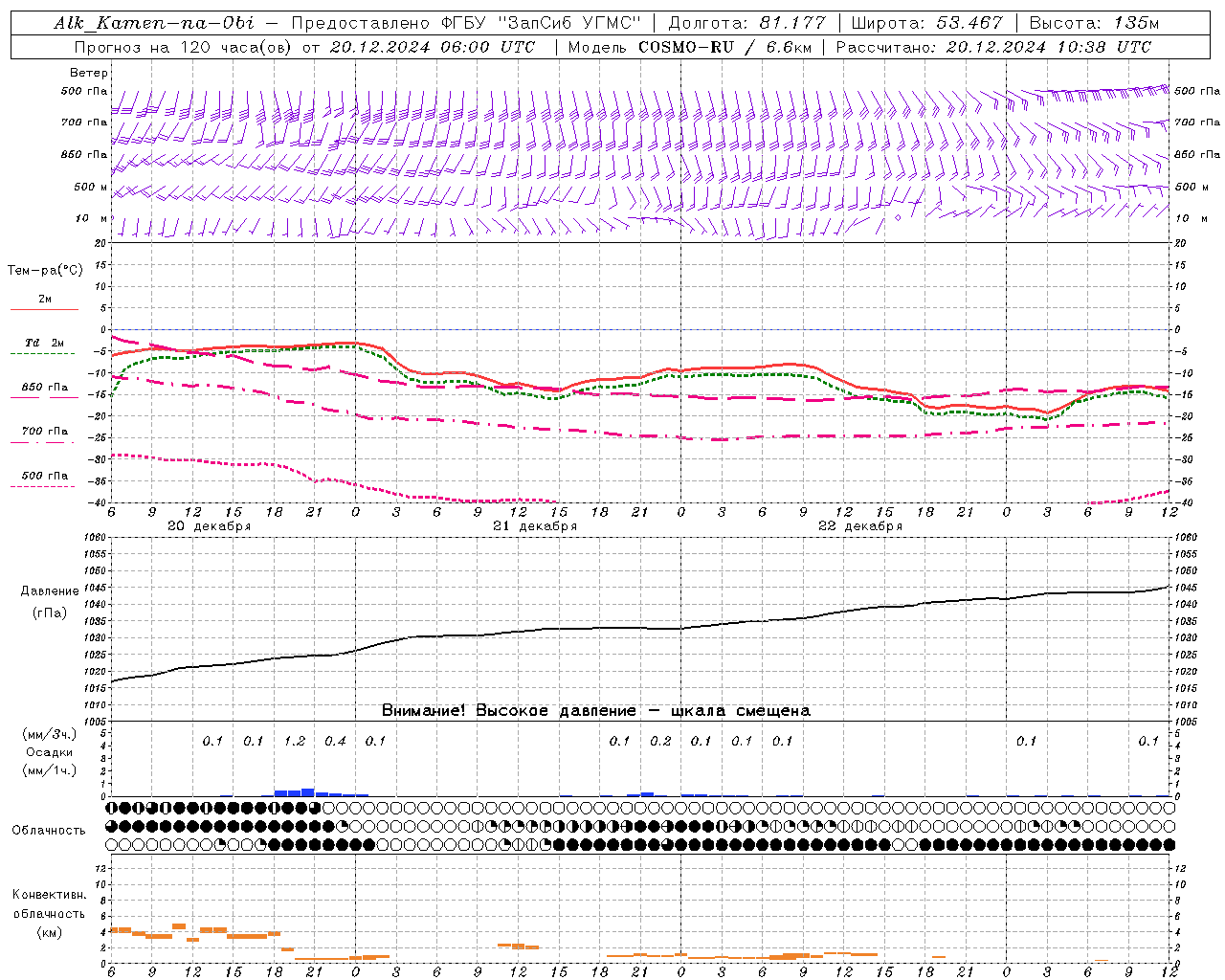This screenshot has width=1225, height=980.
Task: Click the 1045 value on right pressure axis
Action: click(x=1186, y=588)
